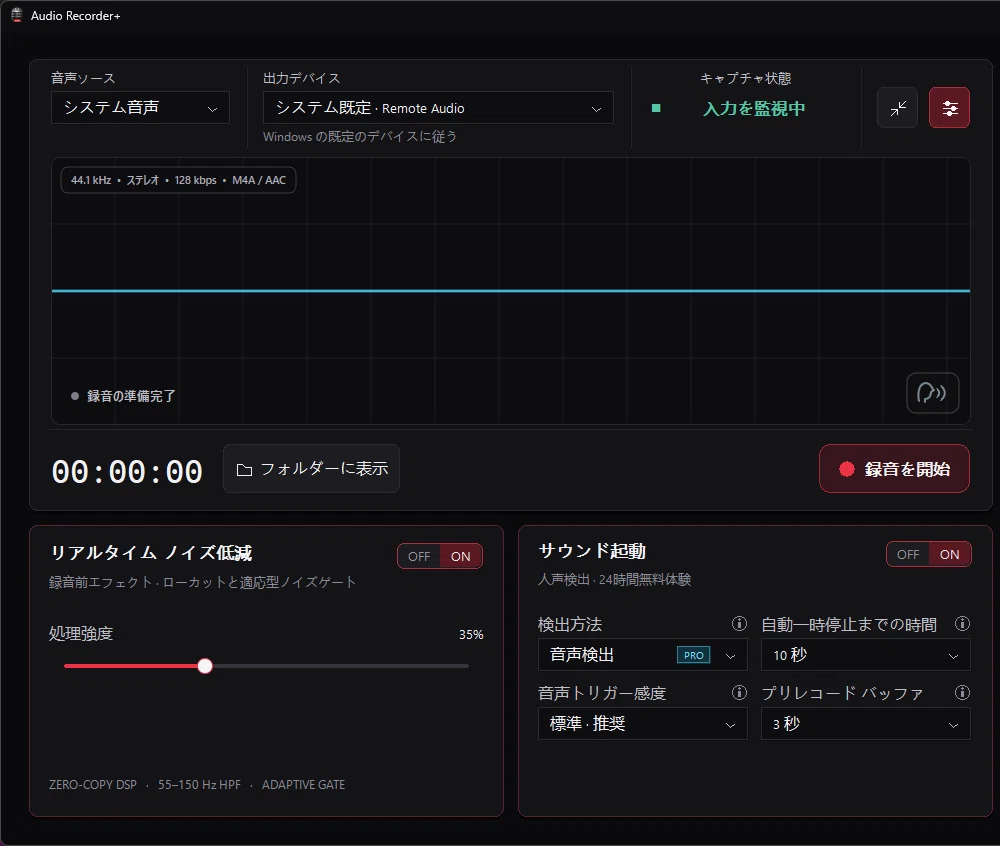Open the 10 秒 auto-pause dropdown
Image resolution: width=1000 pixels, height=846 pixels.
pyautogui.click(x=865, y=655)
